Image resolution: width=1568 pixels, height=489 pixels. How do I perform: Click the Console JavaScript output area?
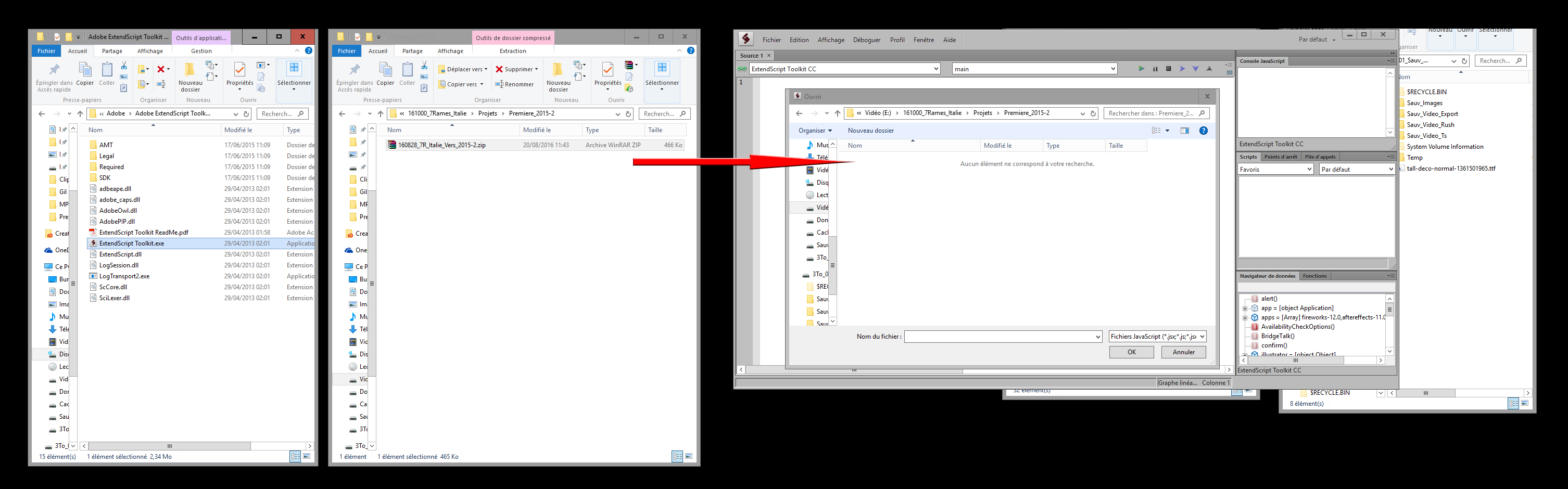pos(1312,101)
